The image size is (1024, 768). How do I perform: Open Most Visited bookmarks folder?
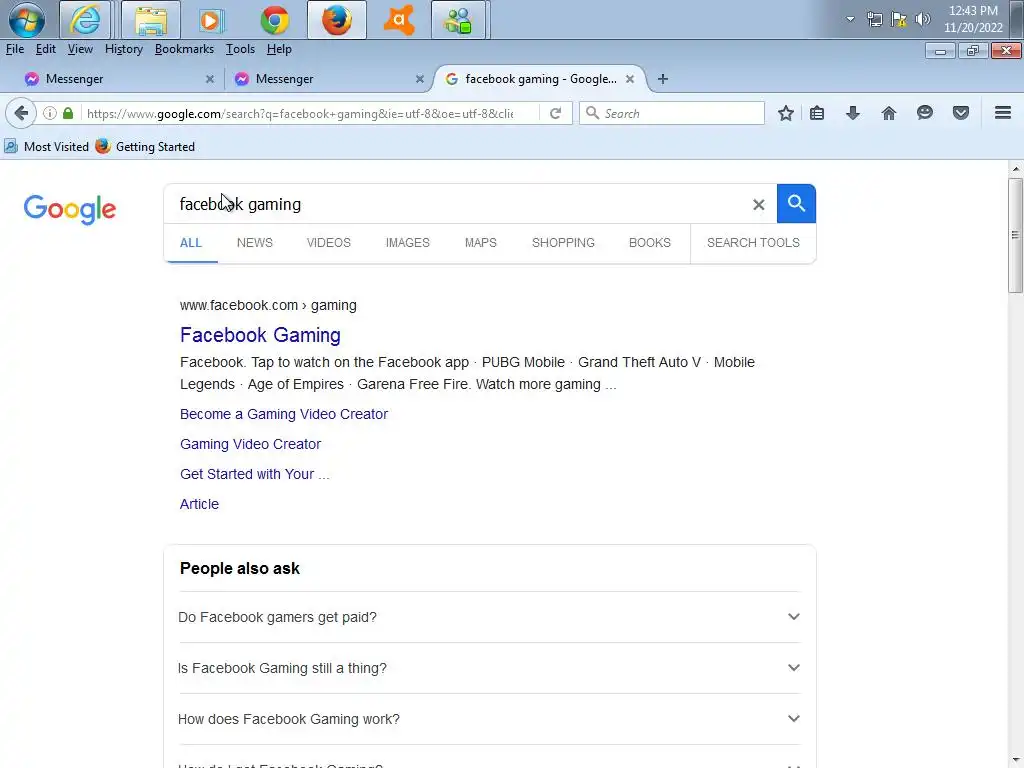click(x=46, y=146)
